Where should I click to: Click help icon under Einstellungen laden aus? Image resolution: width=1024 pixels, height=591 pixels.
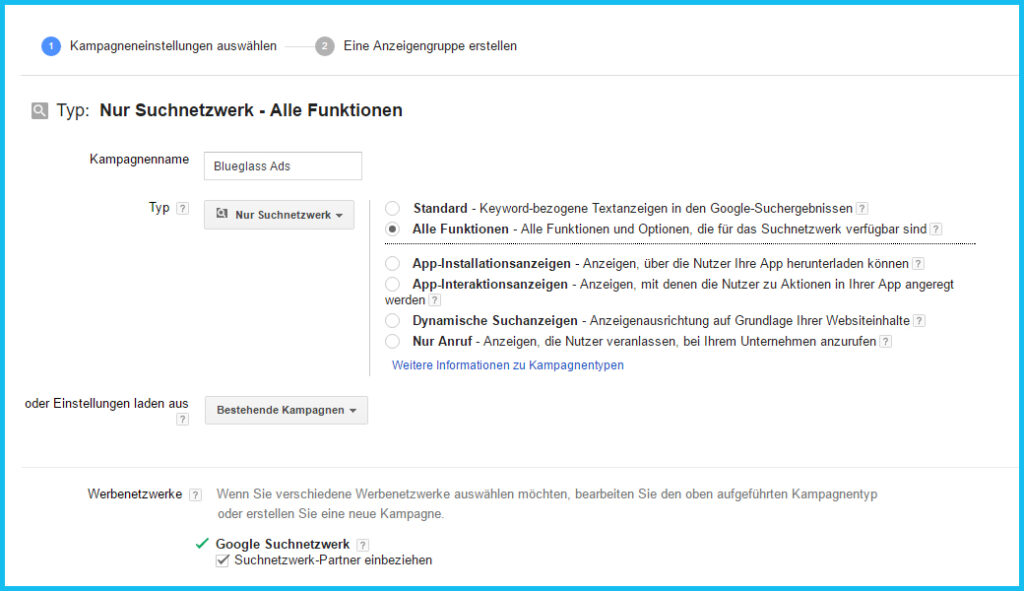point(182,420)
